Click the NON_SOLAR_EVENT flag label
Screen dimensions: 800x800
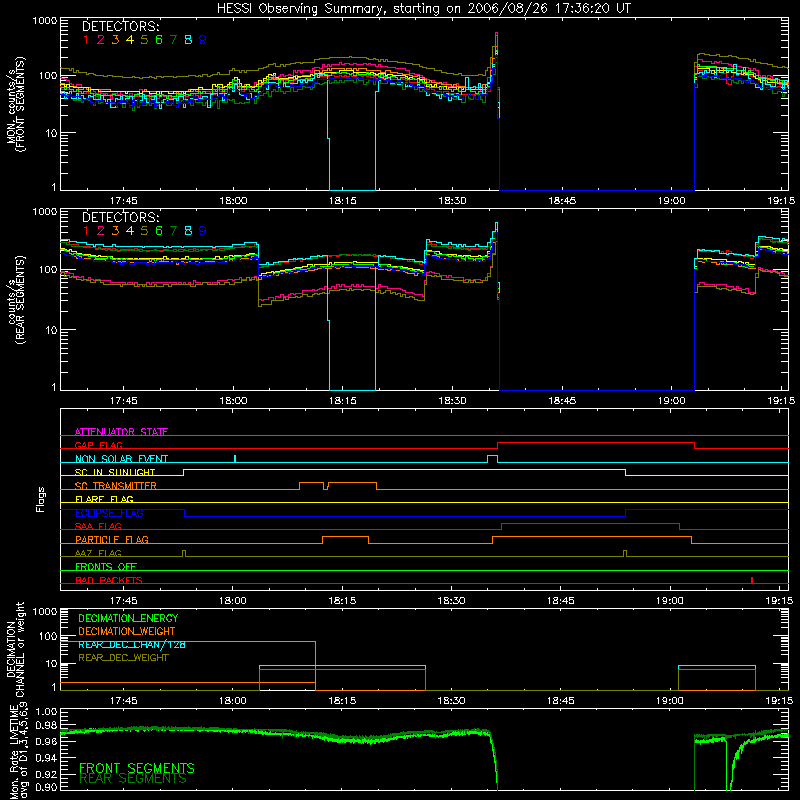[x=121, y=459]
